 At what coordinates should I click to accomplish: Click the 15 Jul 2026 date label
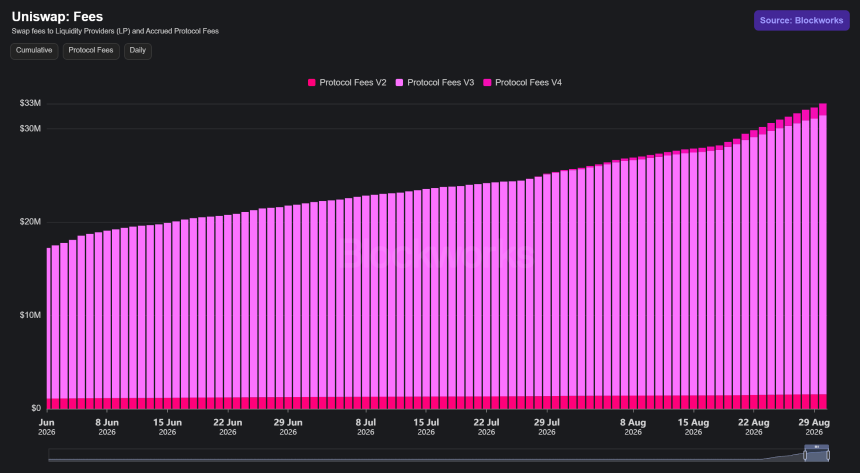[x=426, y=427]
